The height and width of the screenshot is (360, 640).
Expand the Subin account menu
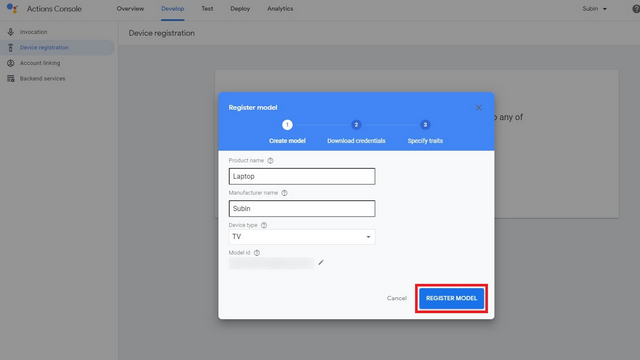pyautogui.click(x=594, y=9)
